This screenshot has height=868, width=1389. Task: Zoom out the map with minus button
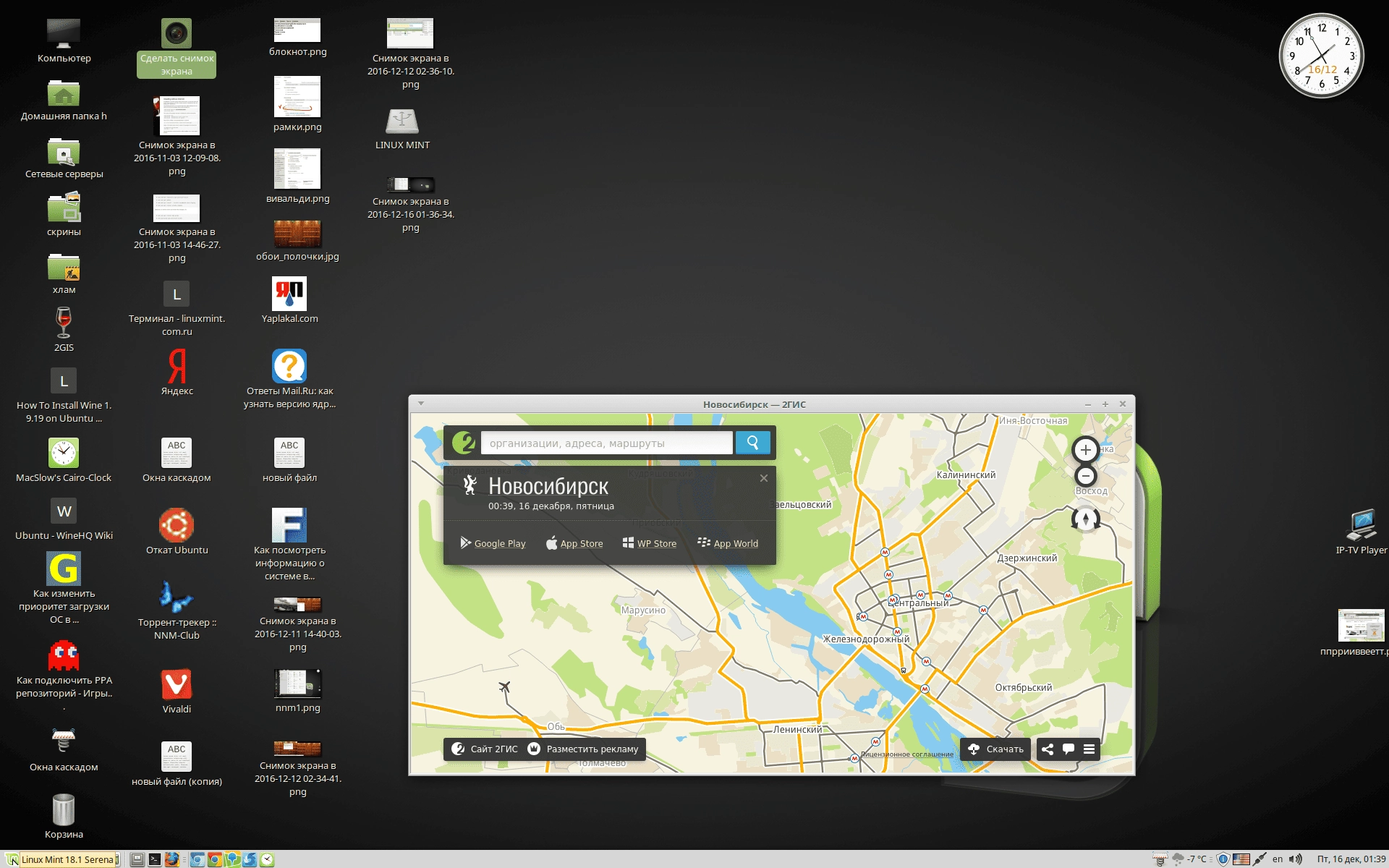pyautogui.click(x=1085, y=476)
